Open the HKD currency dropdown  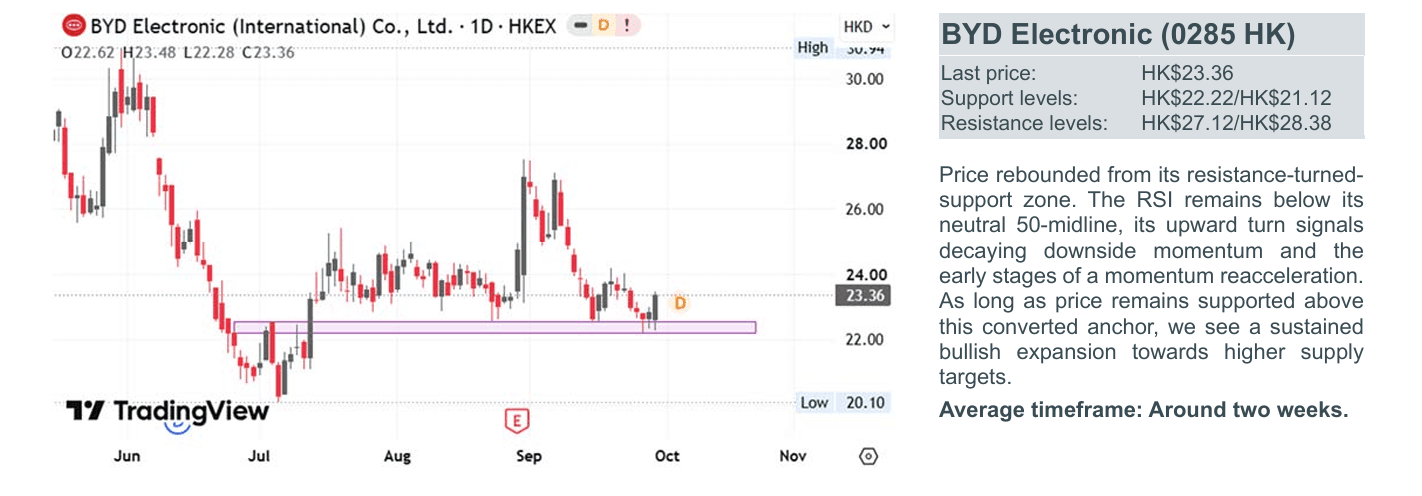868,27
